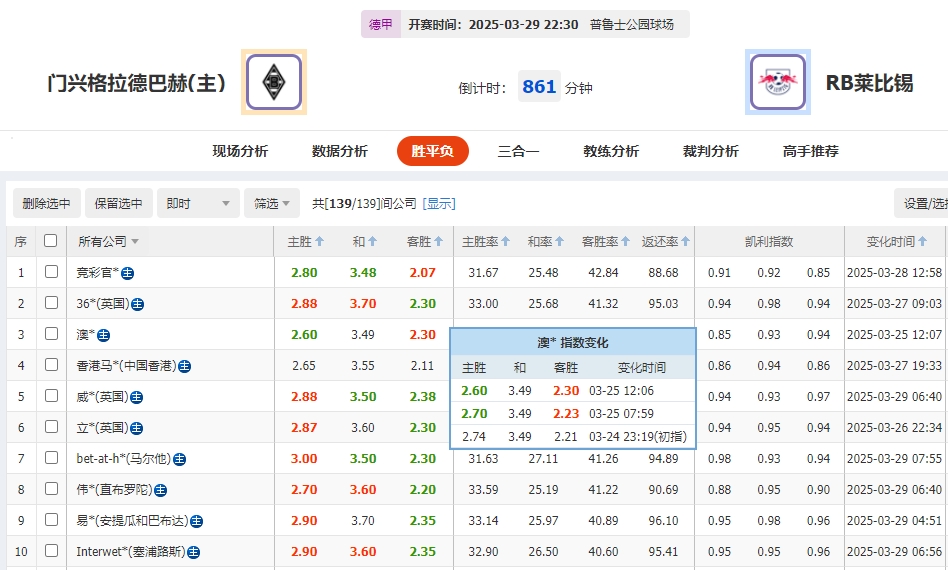Click the RB莱比锡 team logo
The height and width of the screenshot is (570, 948).
pos(777,82)
